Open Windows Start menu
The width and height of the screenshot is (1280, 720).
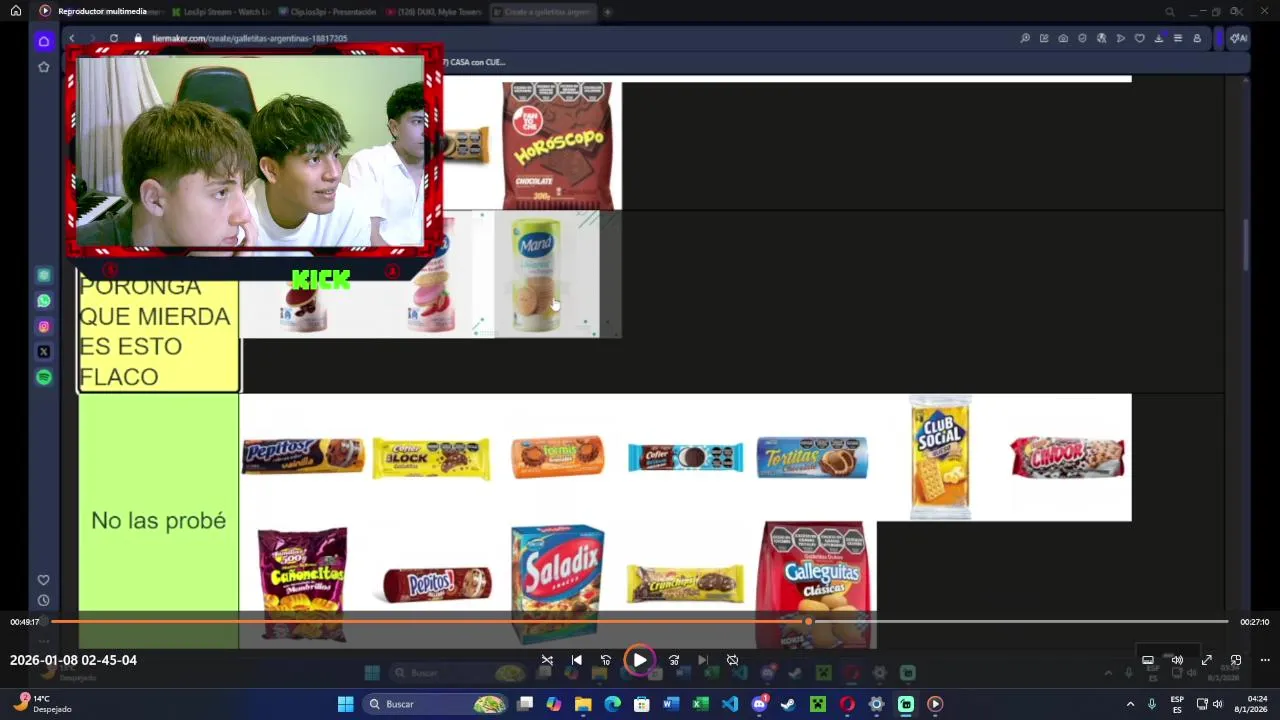coord(345,704)
